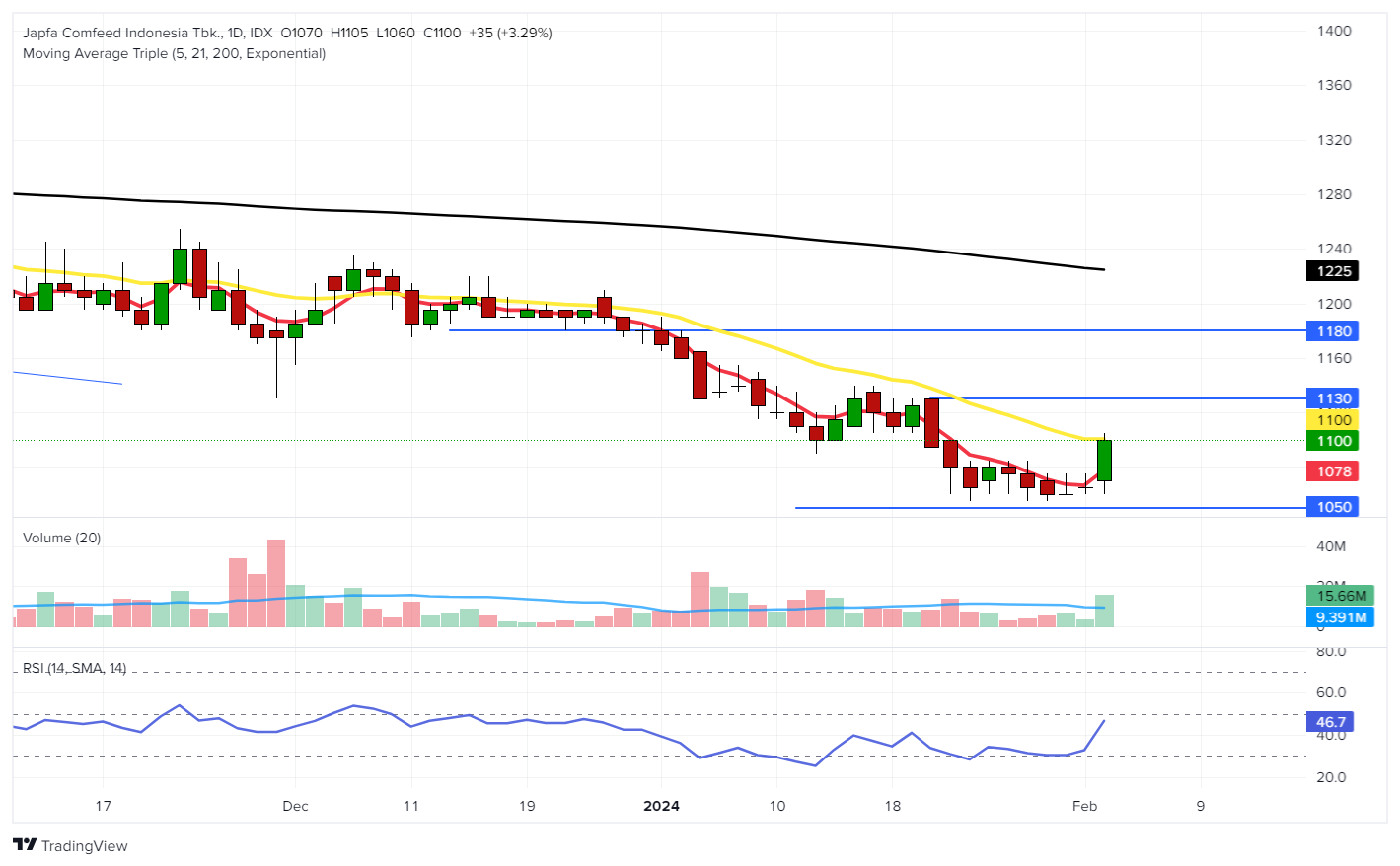Open the Volume (20) indicator legend
Screen dimensions: 1400x866
coord(61,538)
